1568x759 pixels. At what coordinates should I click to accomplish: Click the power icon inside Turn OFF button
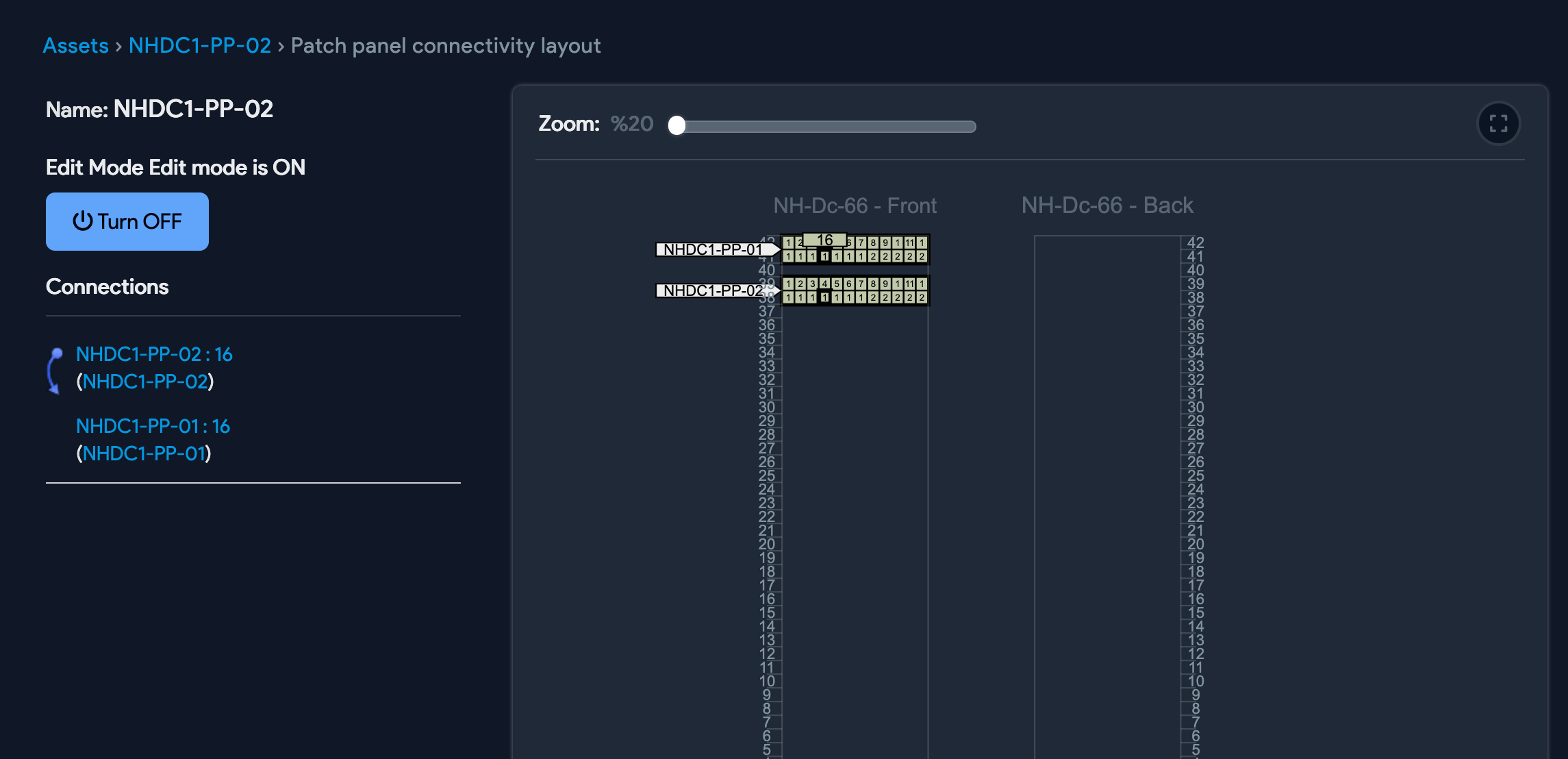coord(83,221)
